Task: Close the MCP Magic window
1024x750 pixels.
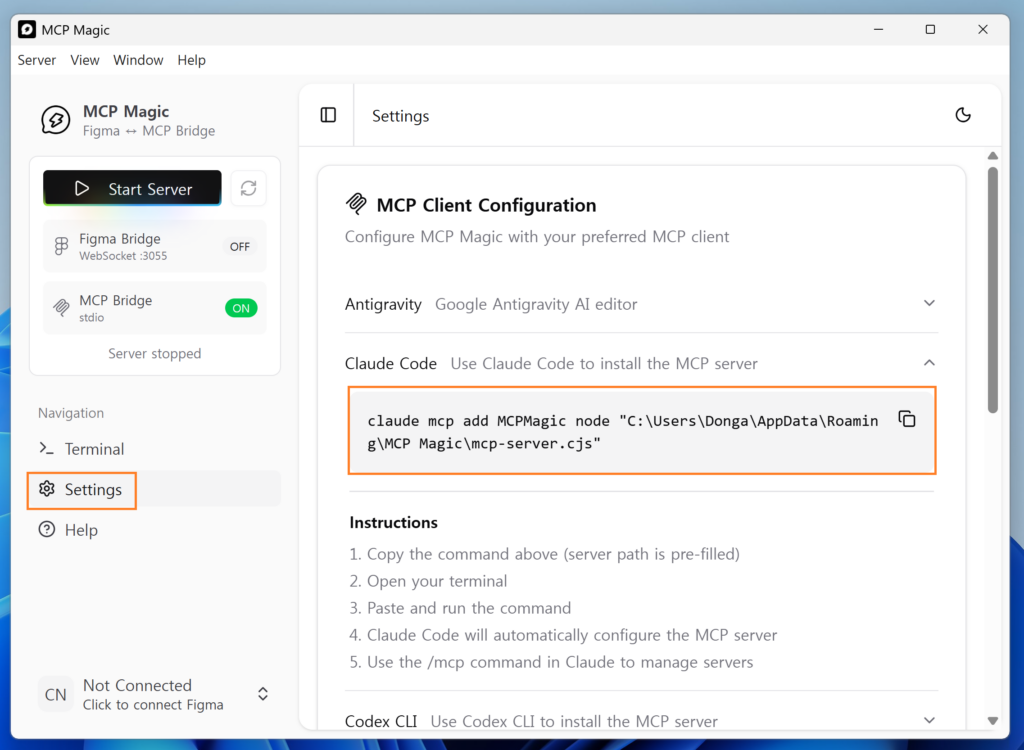Action: tap(982, 29)
